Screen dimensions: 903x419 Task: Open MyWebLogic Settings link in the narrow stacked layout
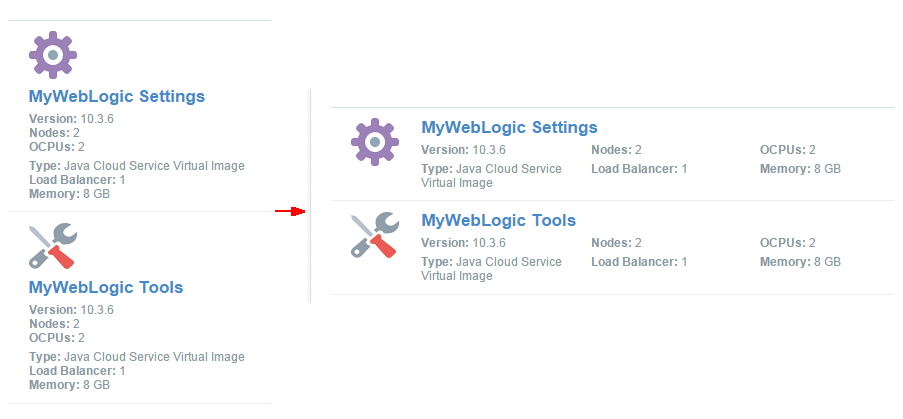(117, 96)
